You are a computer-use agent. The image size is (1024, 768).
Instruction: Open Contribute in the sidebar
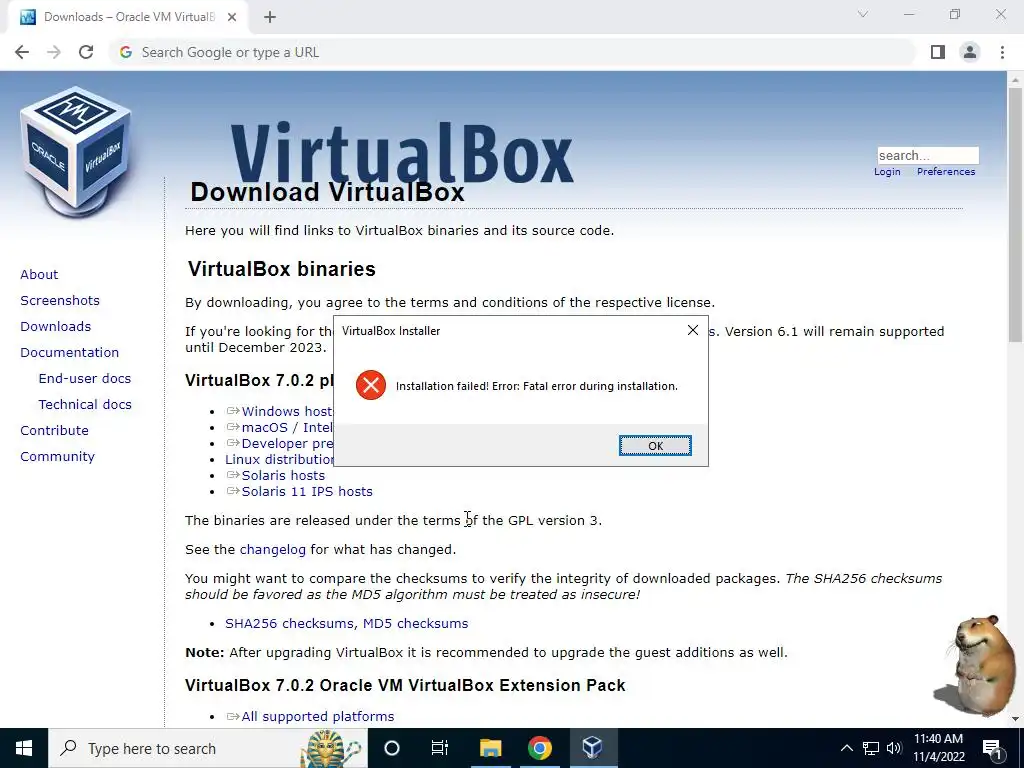(54, 431)
